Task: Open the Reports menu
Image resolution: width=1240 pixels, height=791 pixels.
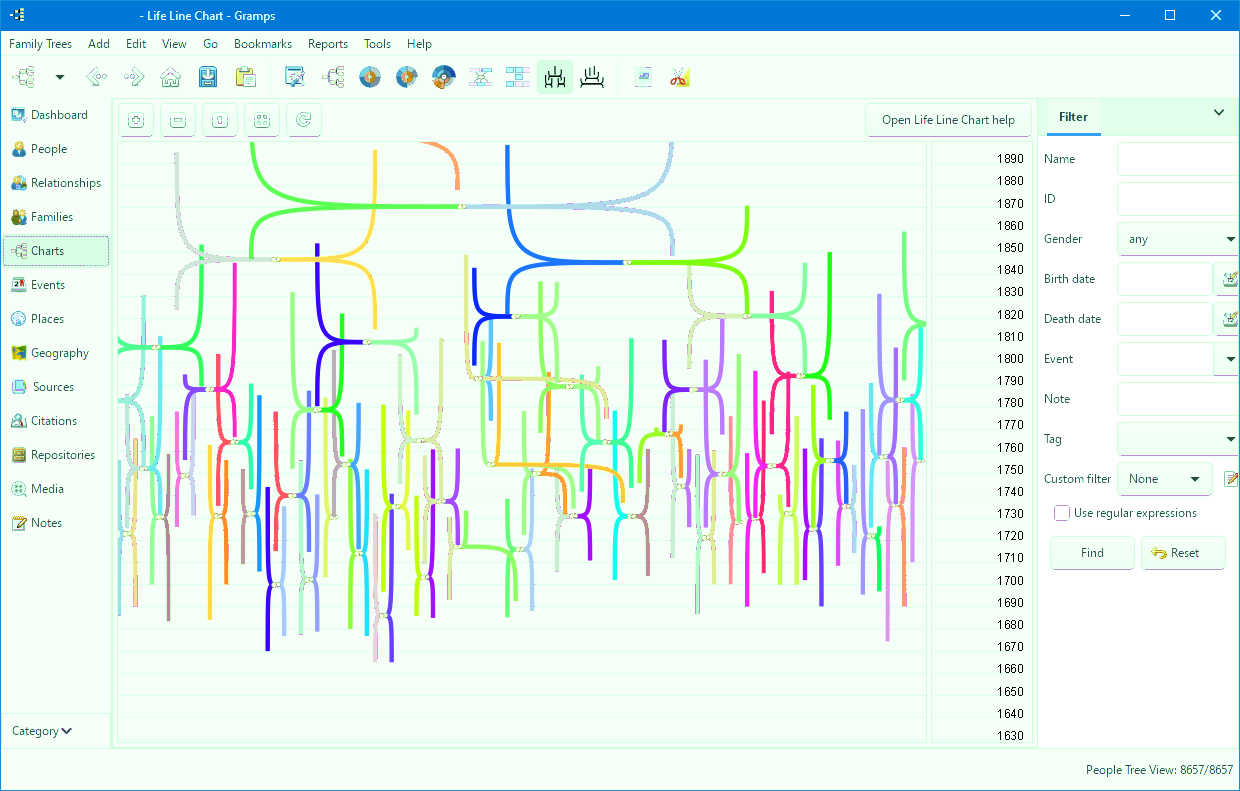Action: [328, 44]
